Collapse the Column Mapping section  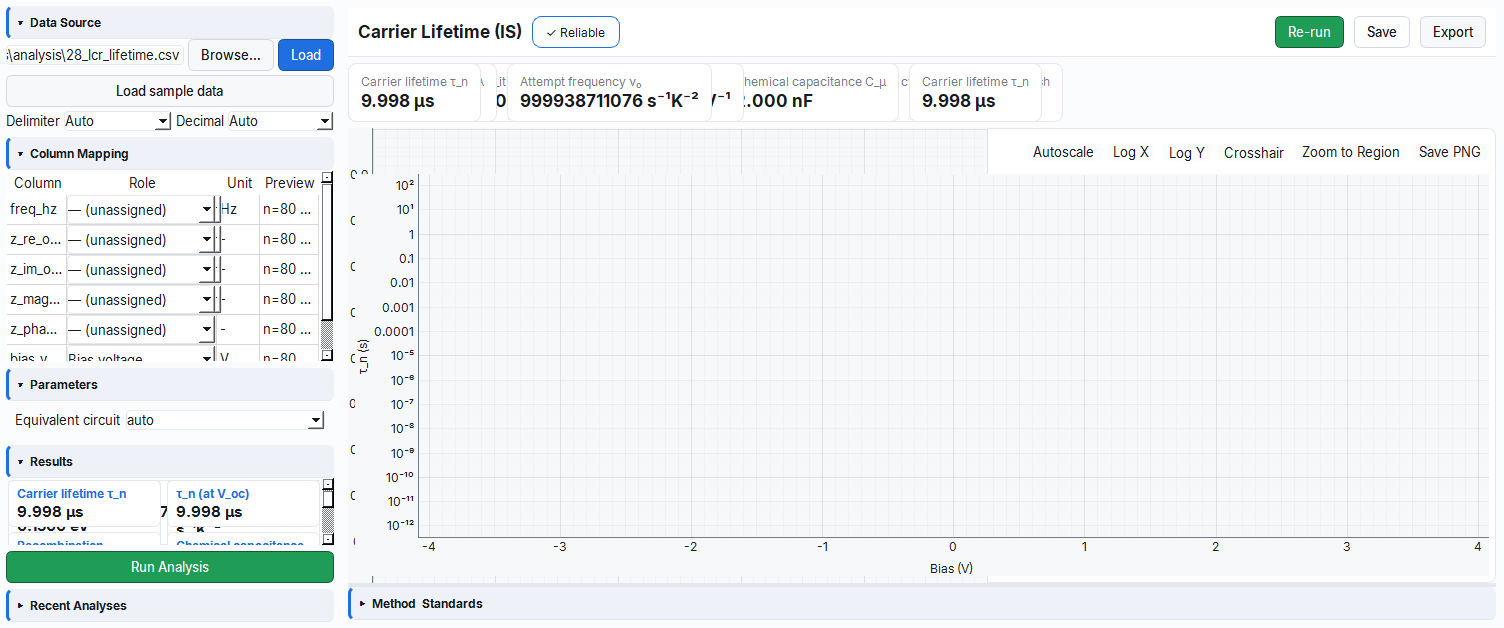point(170,154)
